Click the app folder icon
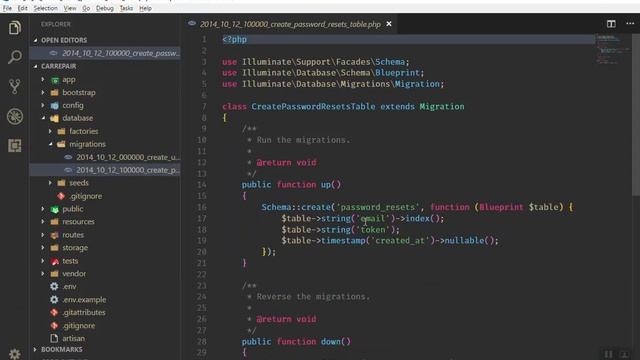Image resolution: width=640 pixels, height=360 pixels. tap(54, 80)
